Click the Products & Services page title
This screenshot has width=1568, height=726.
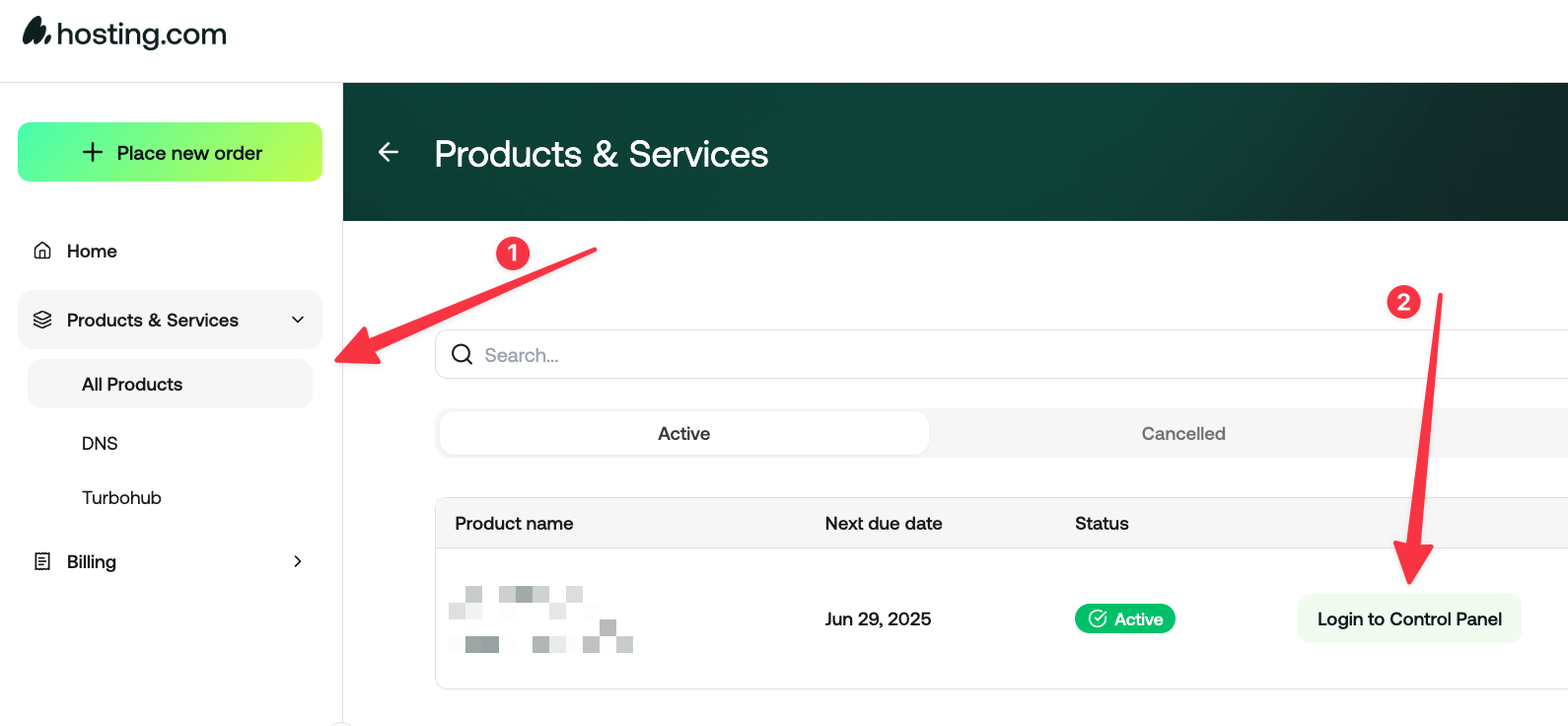coord(602,154)
